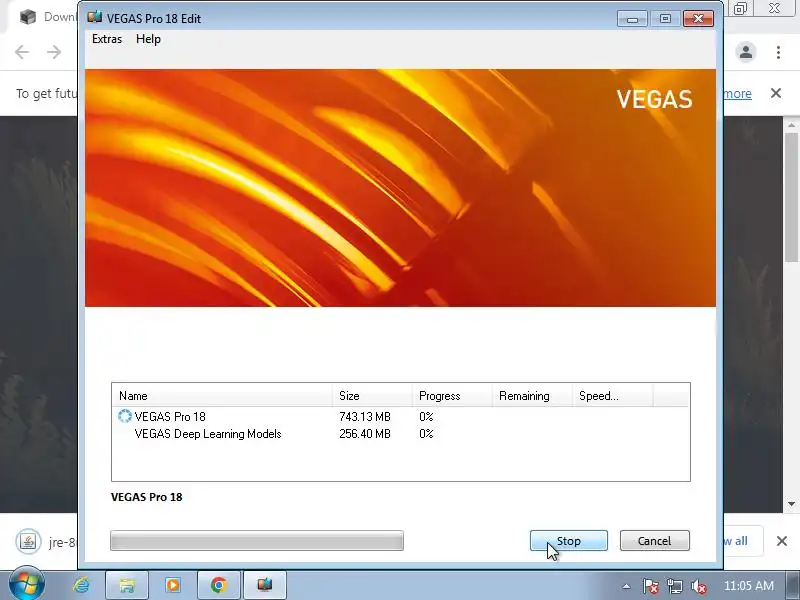The image size is (800, 600).
Task: Click the VEGAS installer taskbar button
Action: tap(264, 585)
